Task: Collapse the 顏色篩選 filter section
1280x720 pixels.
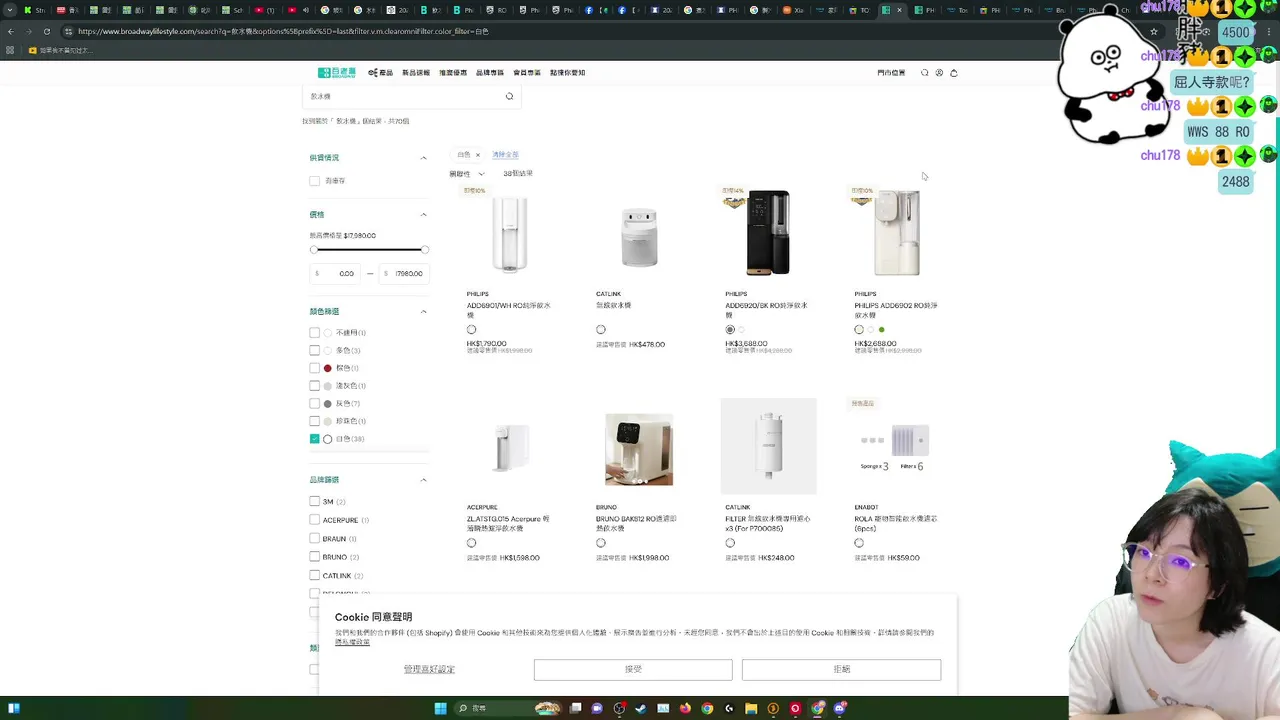Action: pos(423,312)
